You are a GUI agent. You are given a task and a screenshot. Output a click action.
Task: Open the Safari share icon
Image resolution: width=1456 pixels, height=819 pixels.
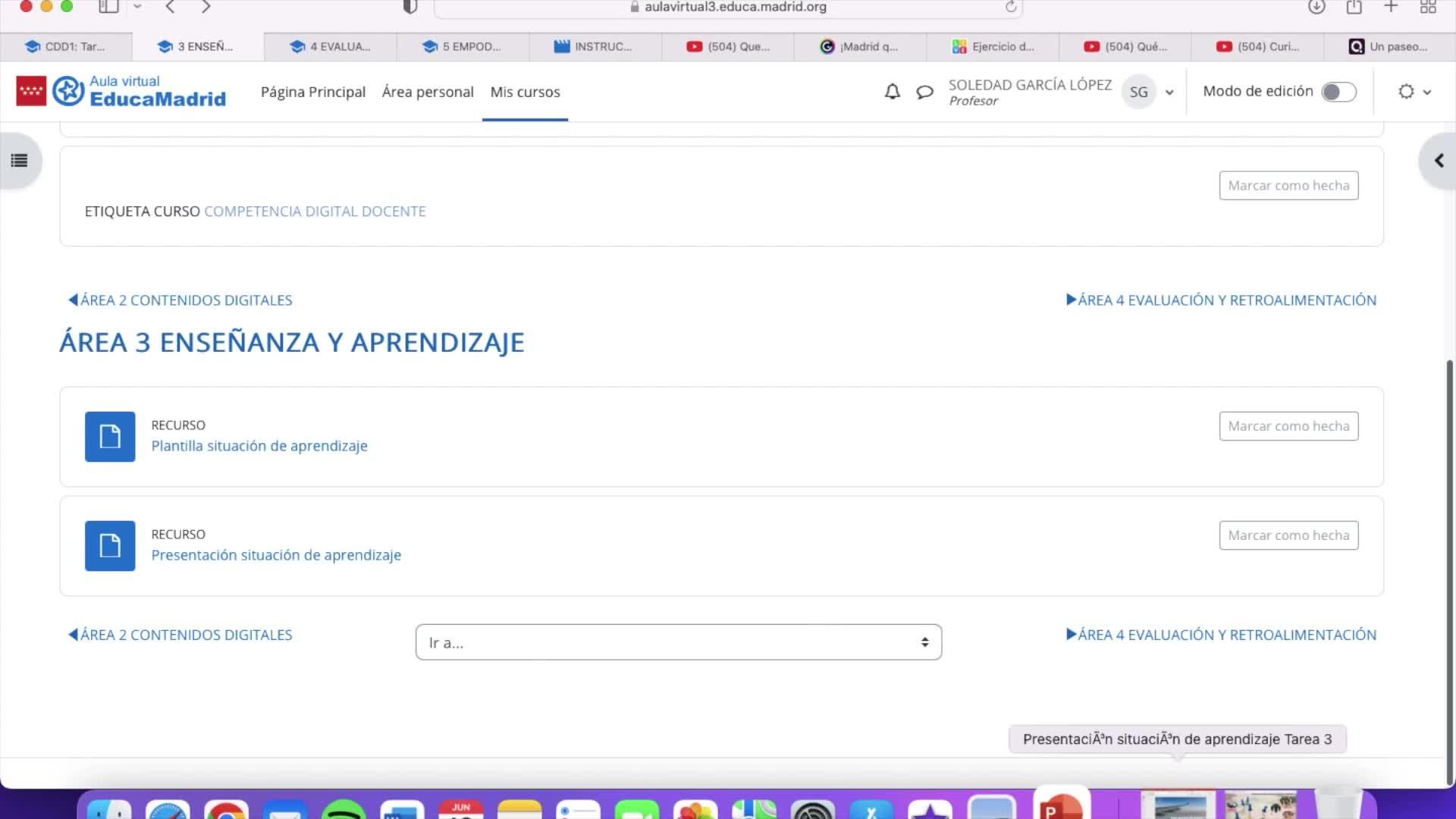1354,7
